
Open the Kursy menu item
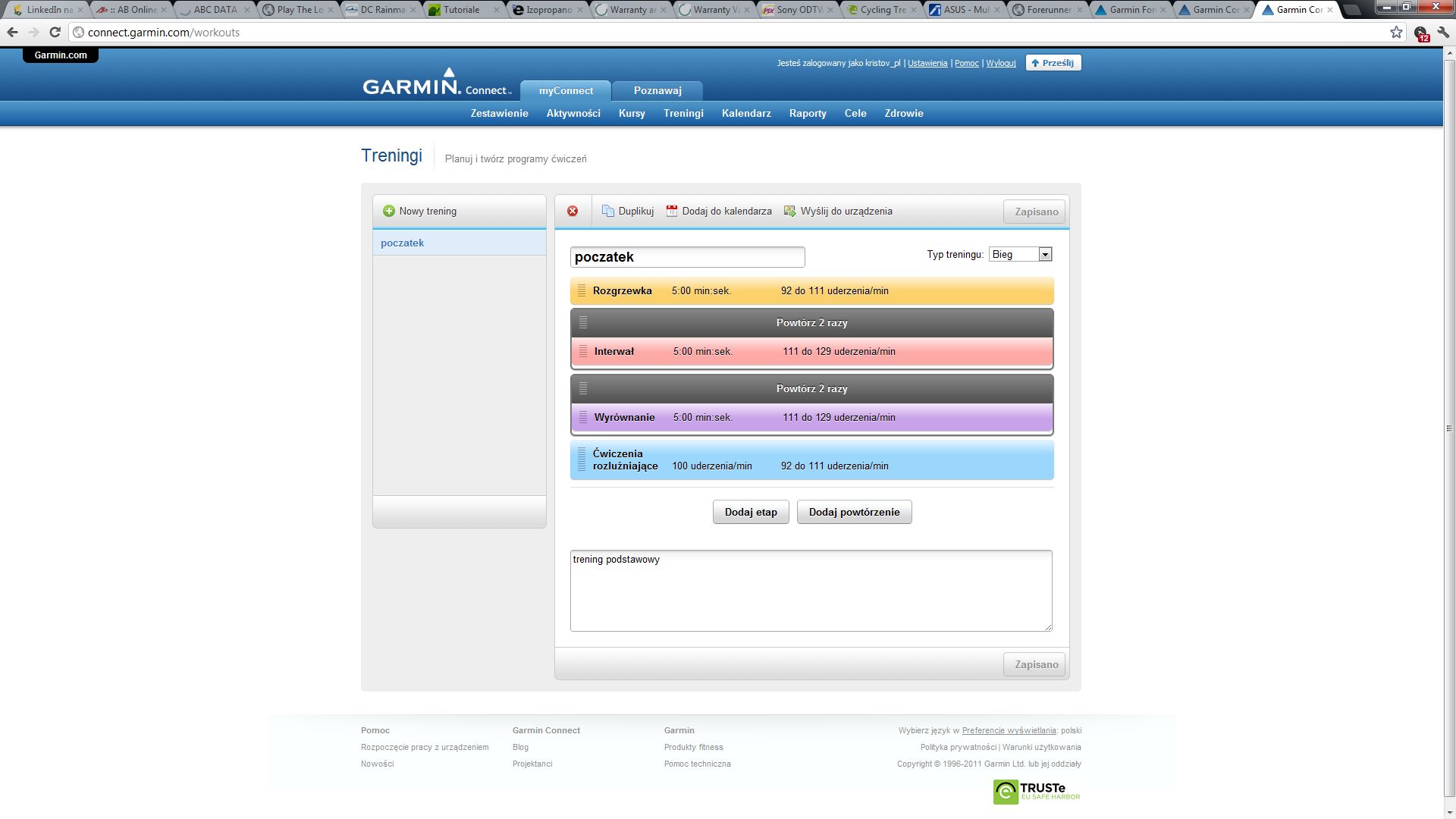click(632, 114)
